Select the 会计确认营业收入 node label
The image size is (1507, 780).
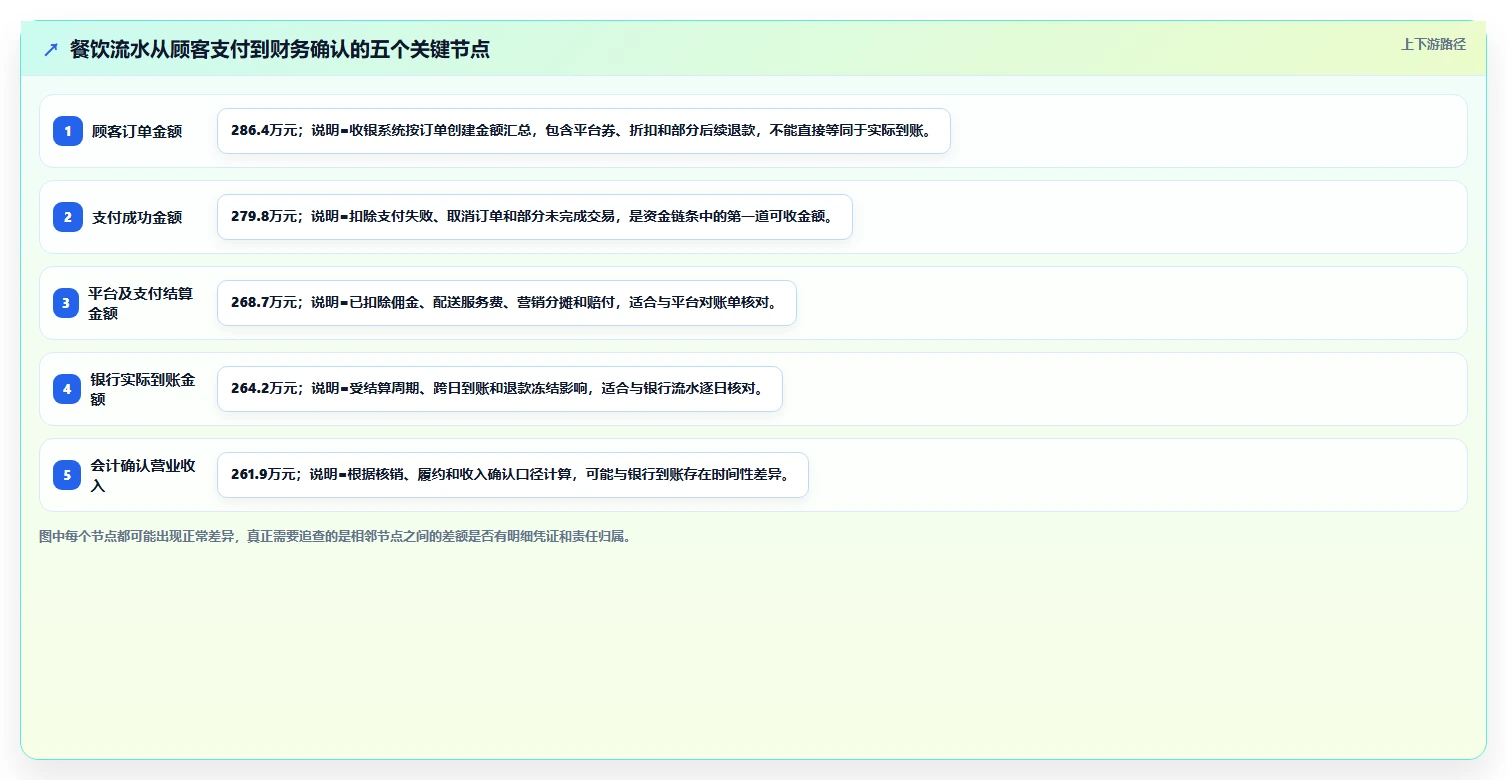pyautogui.click(x=143, y=475)
